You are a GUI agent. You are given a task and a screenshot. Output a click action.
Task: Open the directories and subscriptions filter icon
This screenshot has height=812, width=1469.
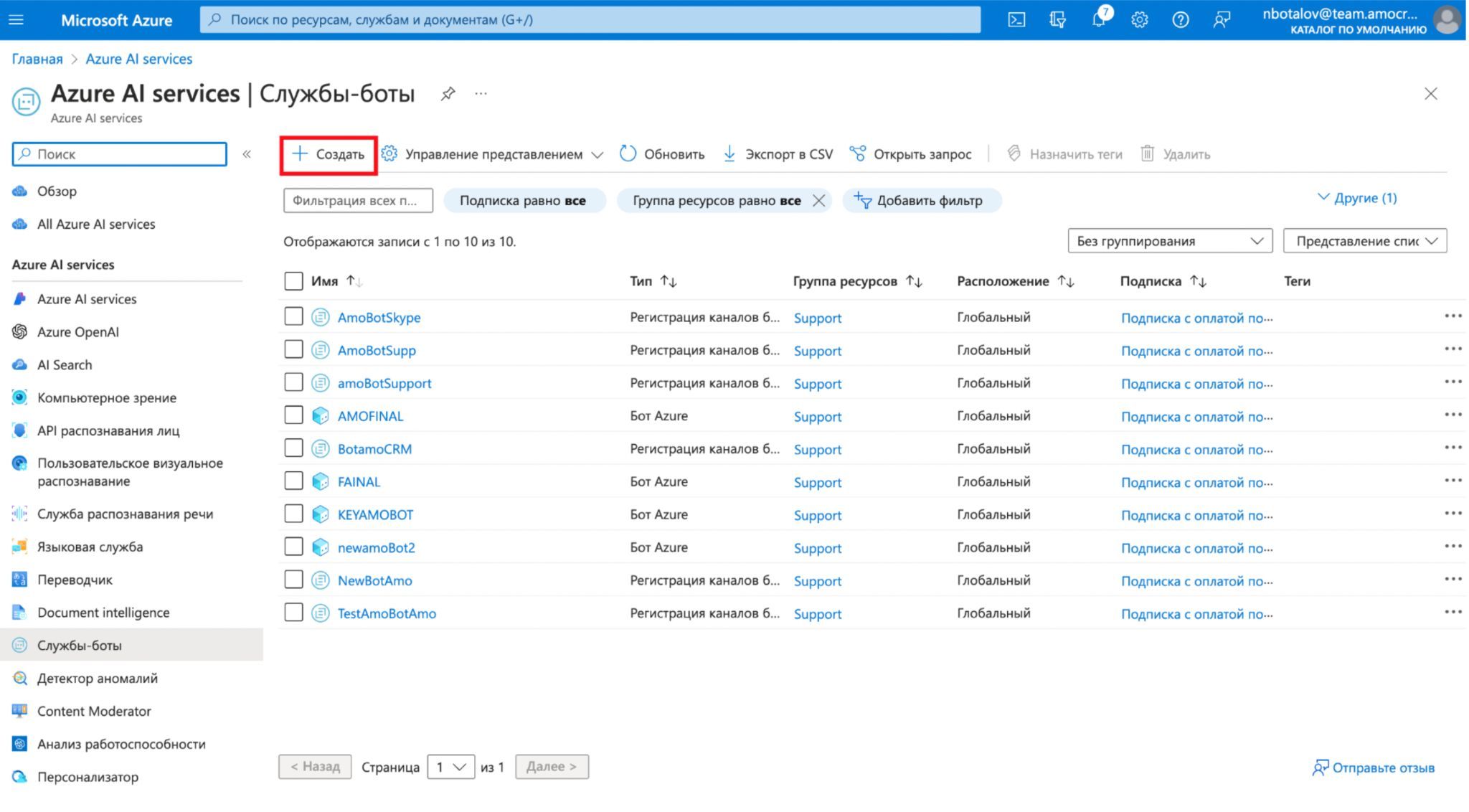[1057, 19]
